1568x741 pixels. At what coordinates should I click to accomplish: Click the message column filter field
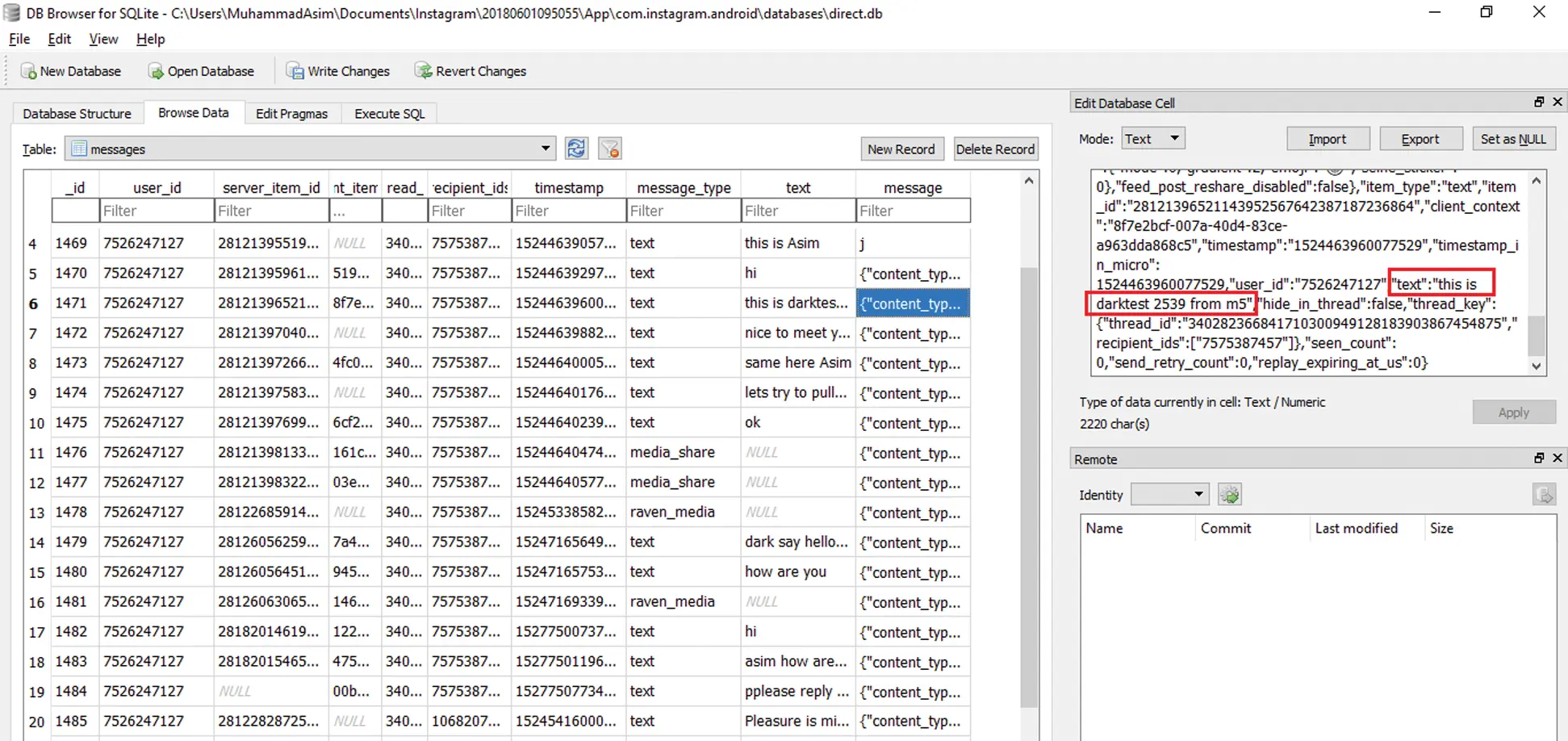tap(913, 211)
